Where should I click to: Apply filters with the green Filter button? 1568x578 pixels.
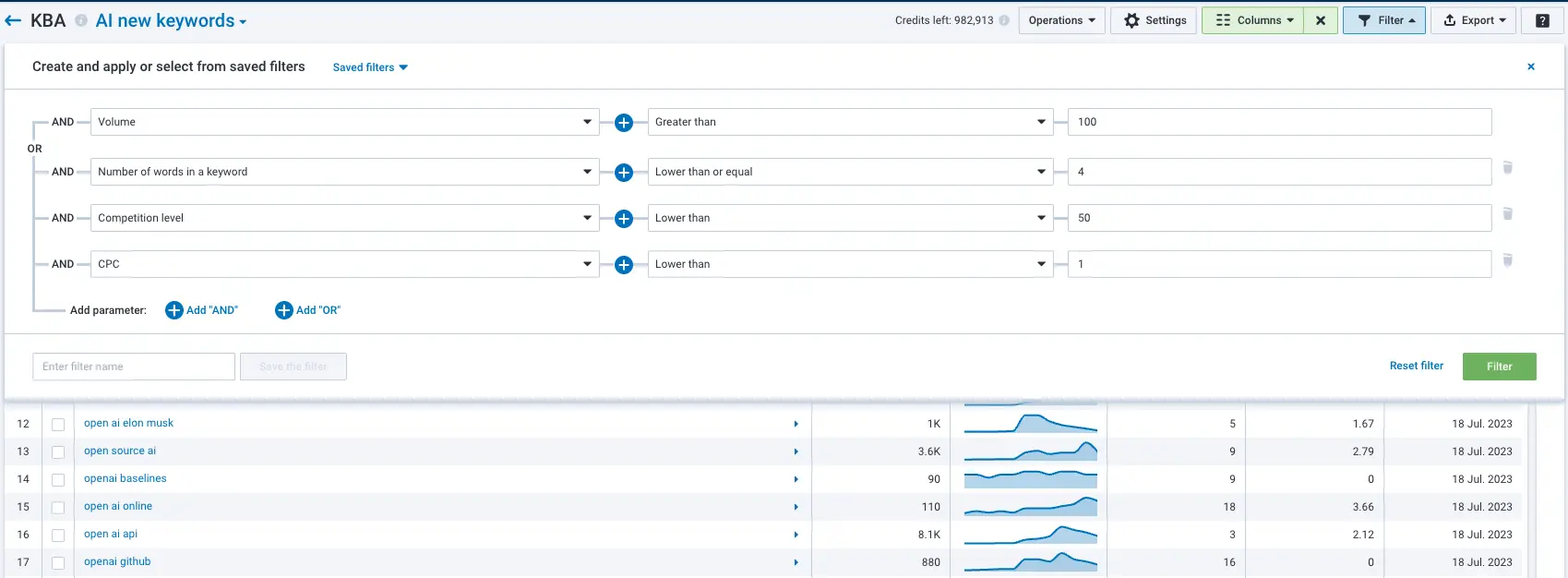(x=1499, y=367)
